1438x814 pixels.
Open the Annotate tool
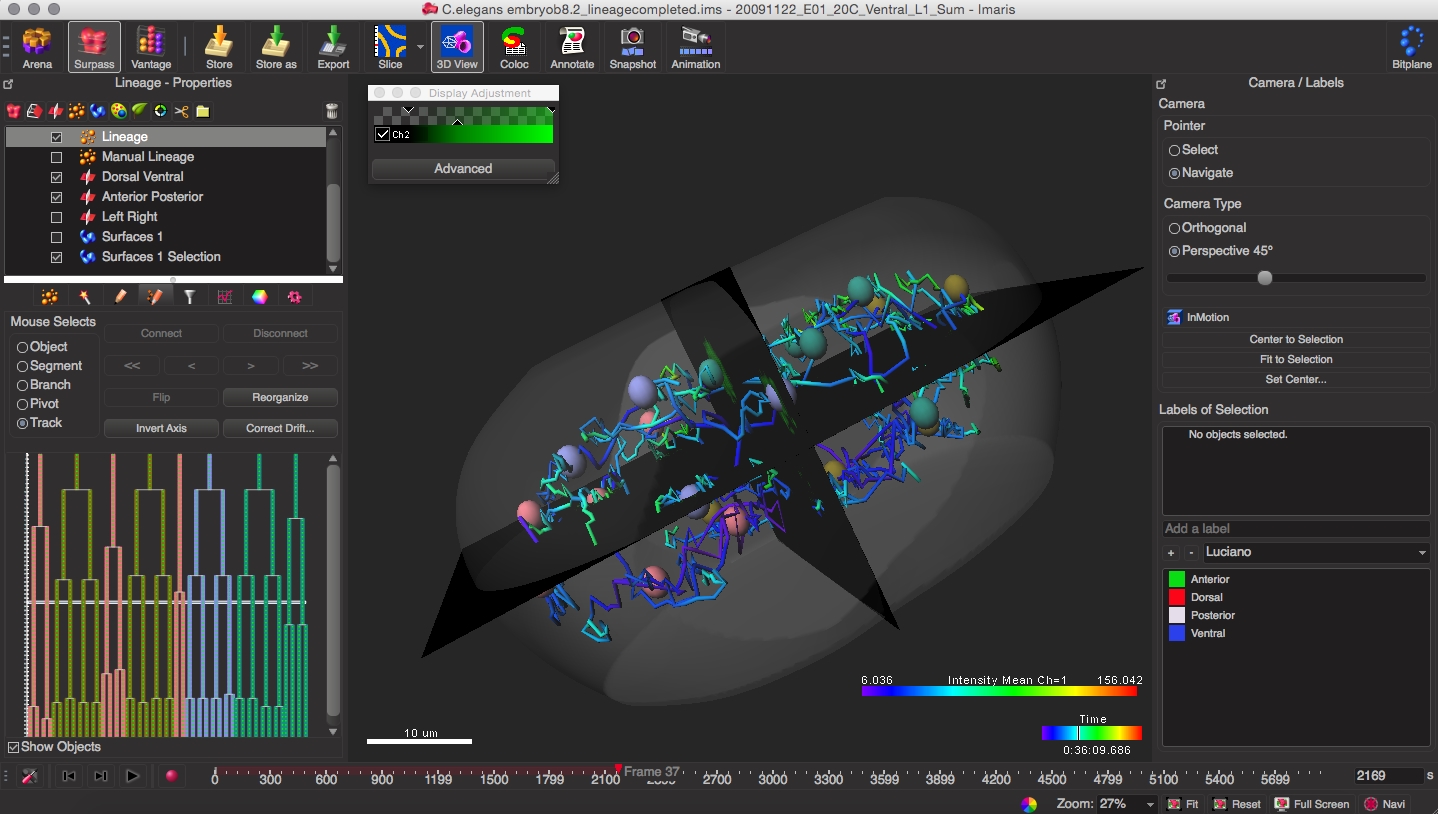(x=572, y=47)
